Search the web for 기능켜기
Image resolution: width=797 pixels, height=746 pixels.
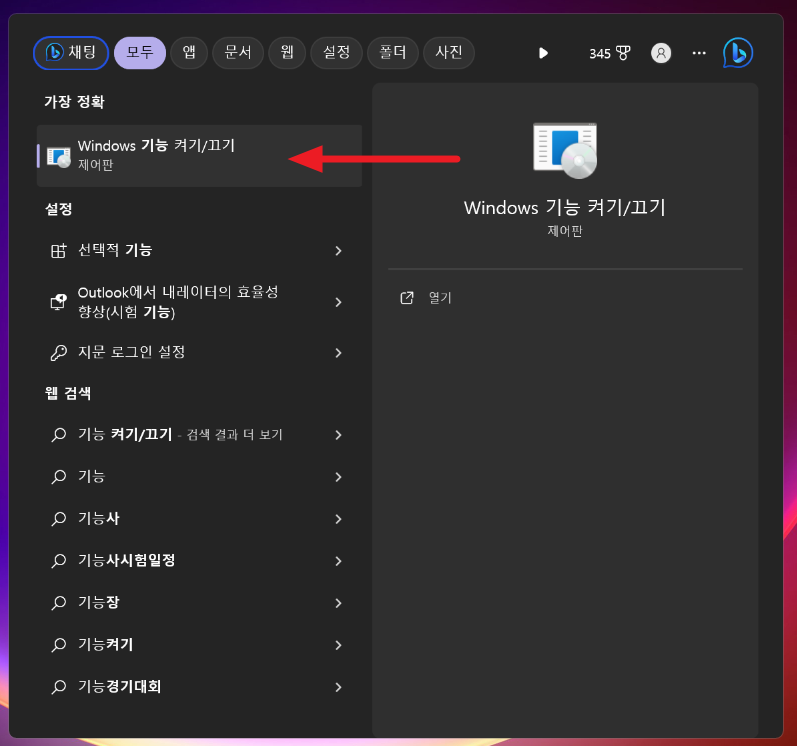(199, 645)
